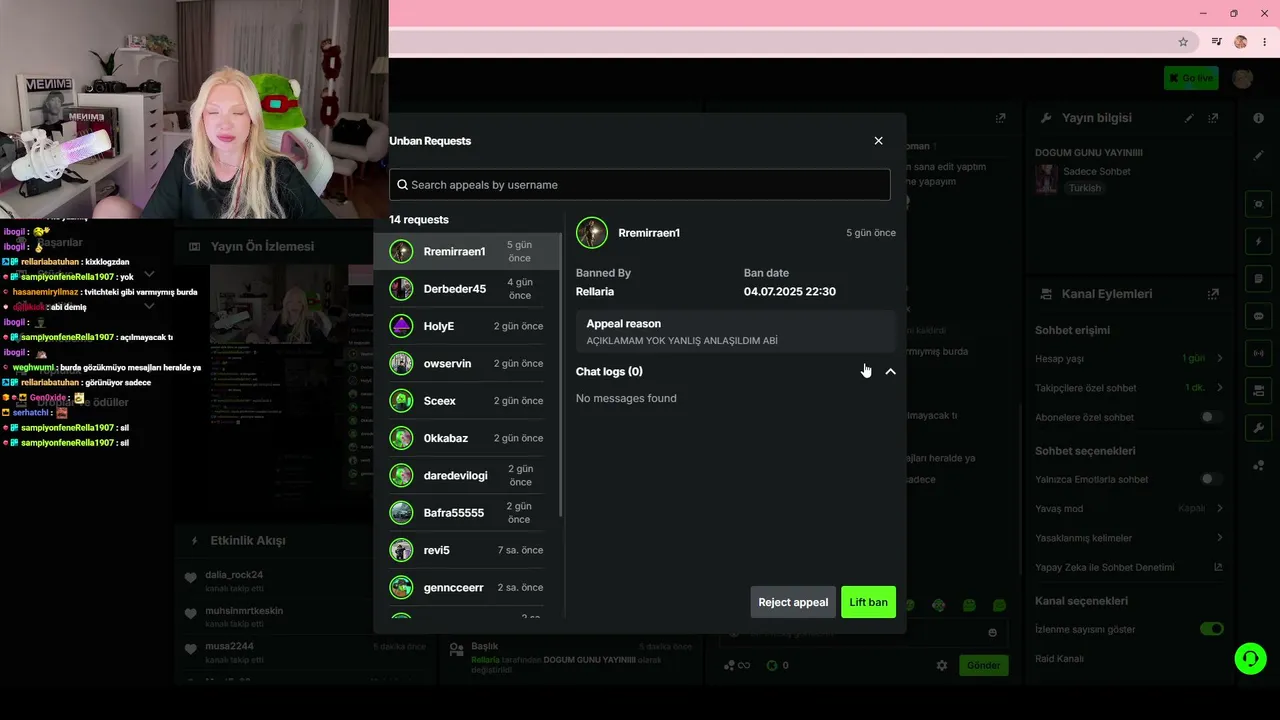Toggle Yalnızca Emotlarla sohbet switch

point(1211,479)
